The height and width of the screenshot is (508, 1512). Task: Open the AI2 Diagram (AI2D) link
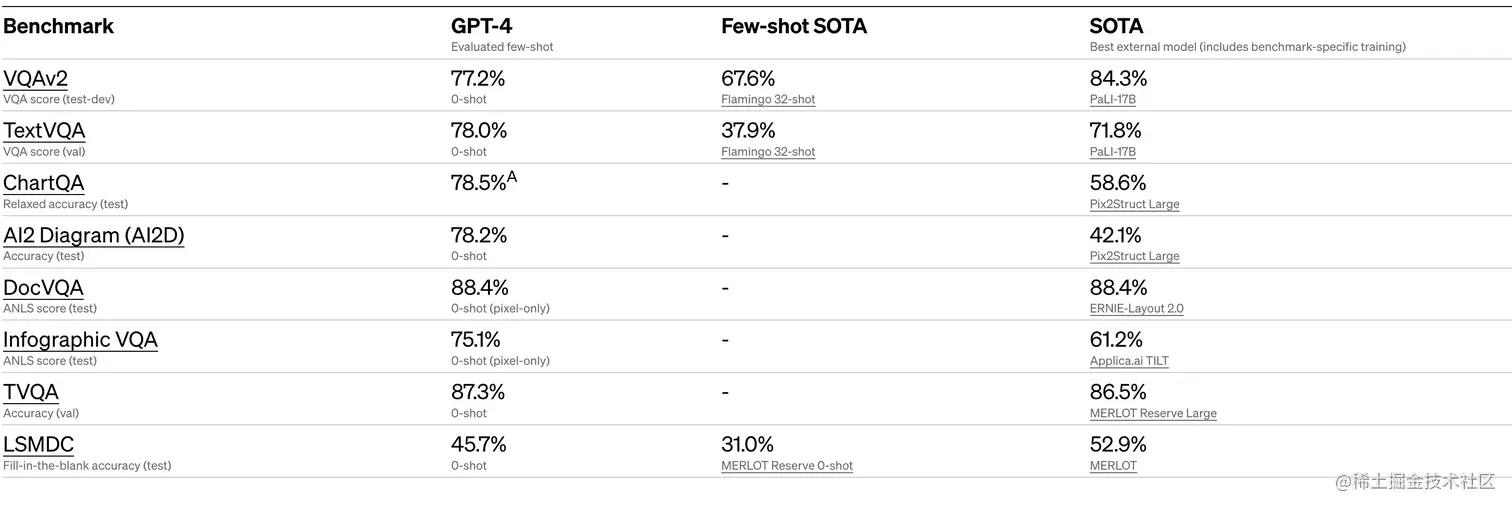coord(93,236)
